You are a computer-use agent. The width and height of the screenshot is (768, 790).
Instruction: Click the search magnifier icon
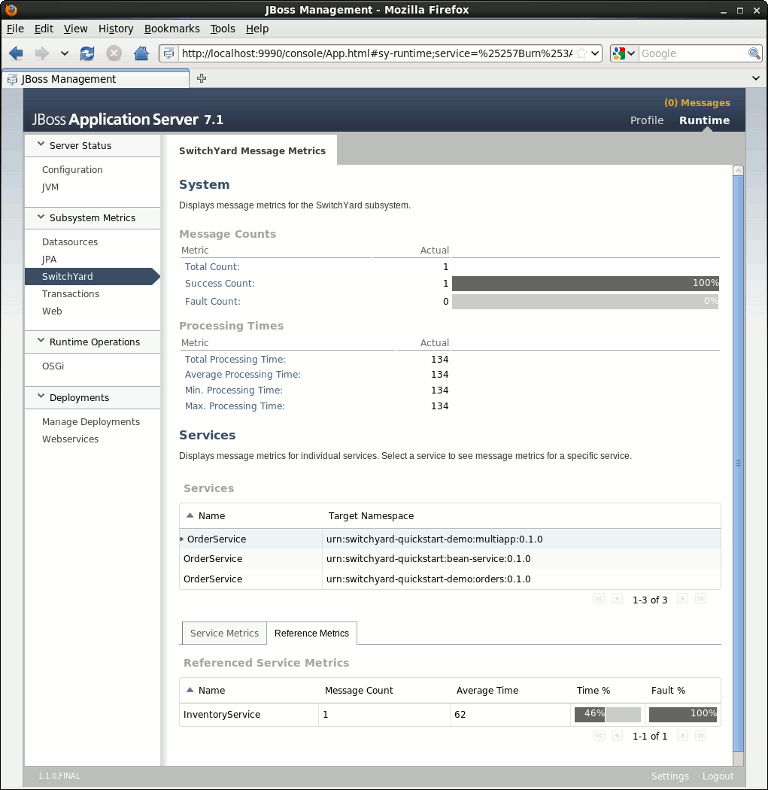(754, 53)
